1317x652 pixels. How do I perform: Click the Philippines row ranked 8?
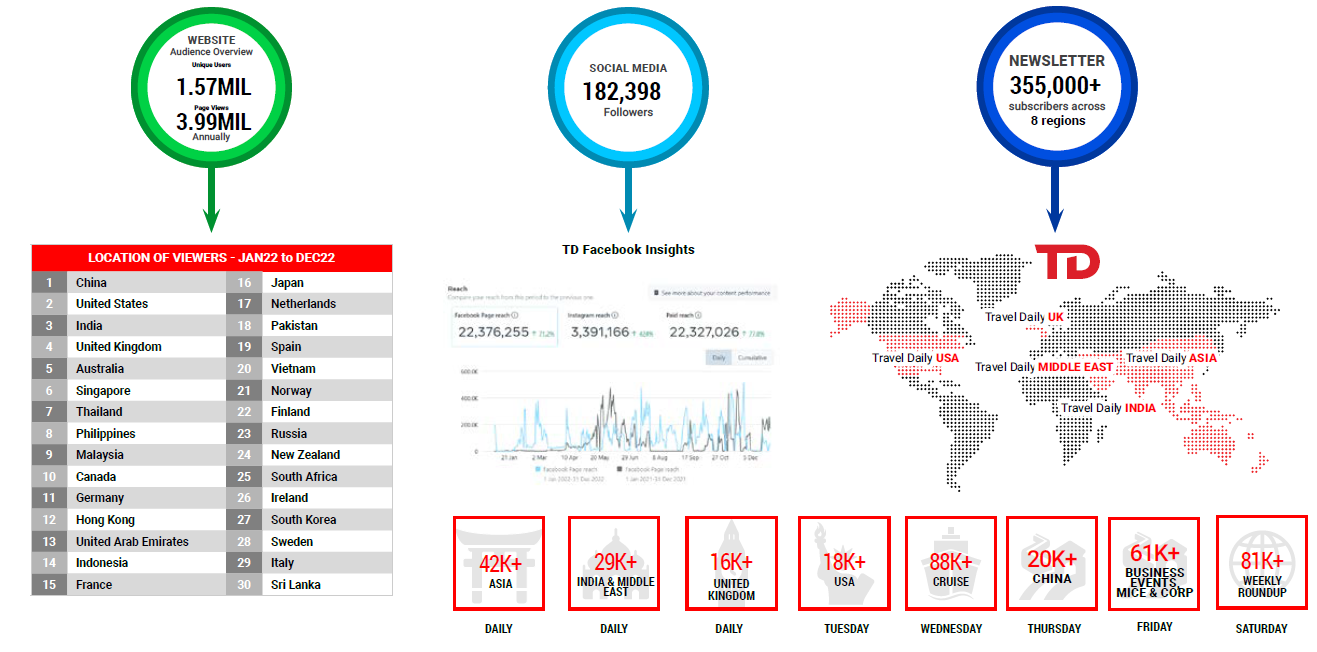(x=130, y=434)
